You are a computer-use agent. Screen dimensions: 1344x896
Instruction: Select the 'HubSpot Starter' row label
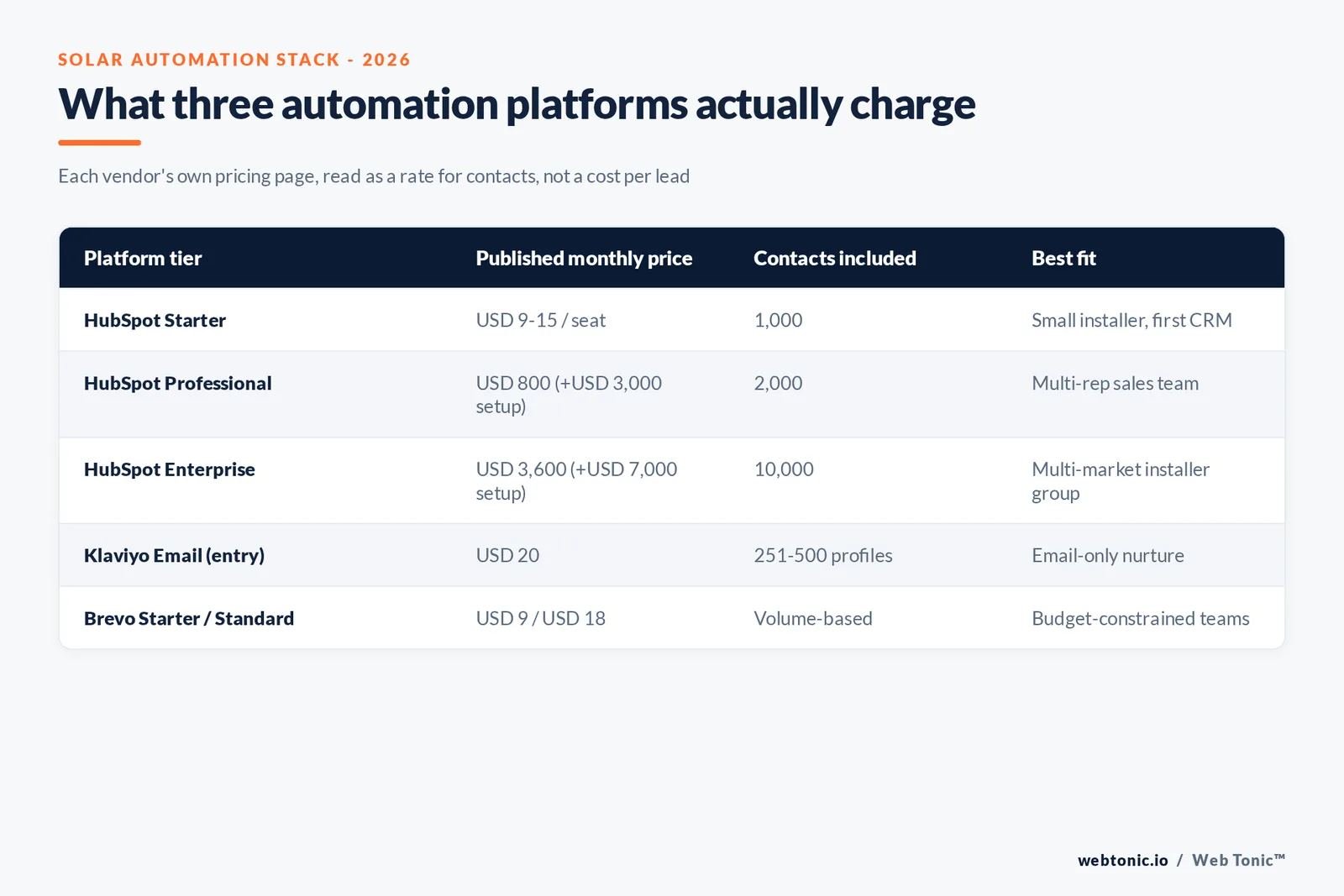155,320
